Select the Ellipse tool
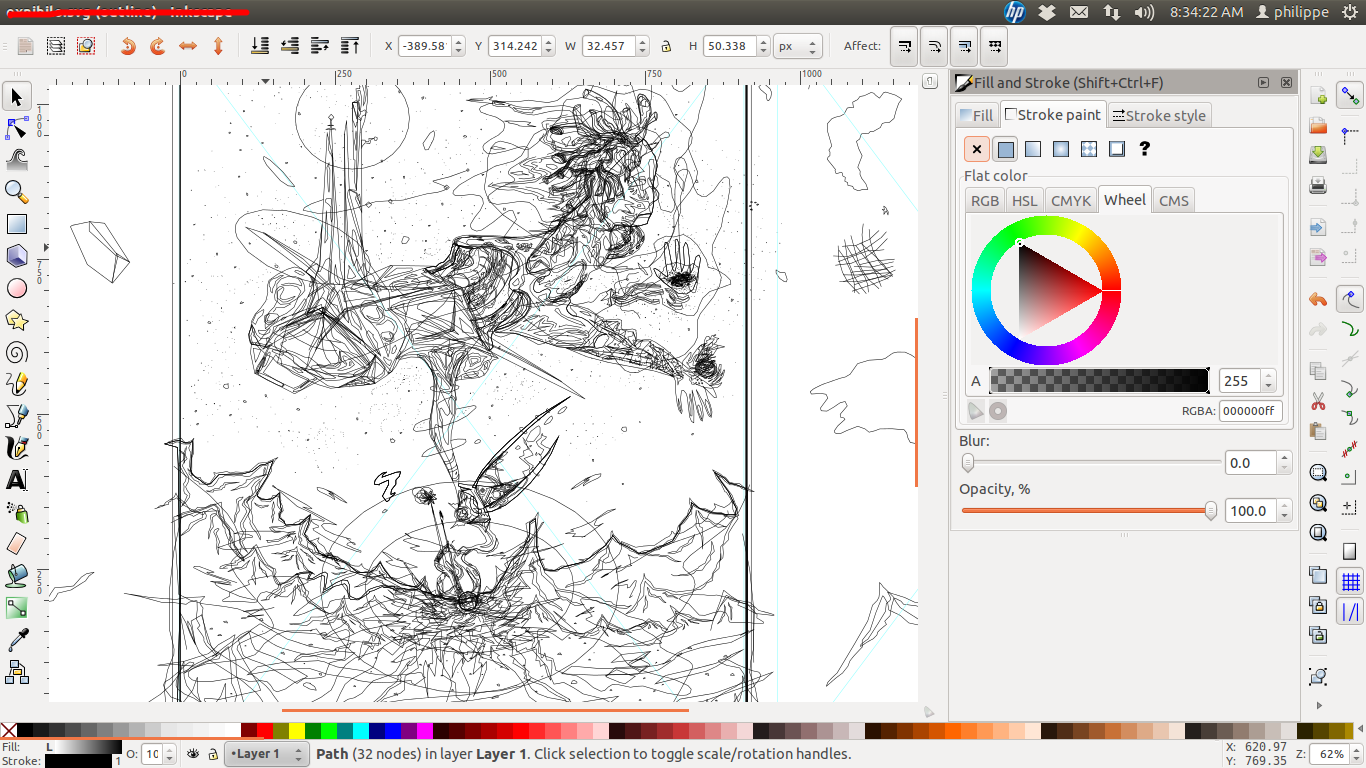The width and height of the screenshot is (1366, 768). (16, 288)
